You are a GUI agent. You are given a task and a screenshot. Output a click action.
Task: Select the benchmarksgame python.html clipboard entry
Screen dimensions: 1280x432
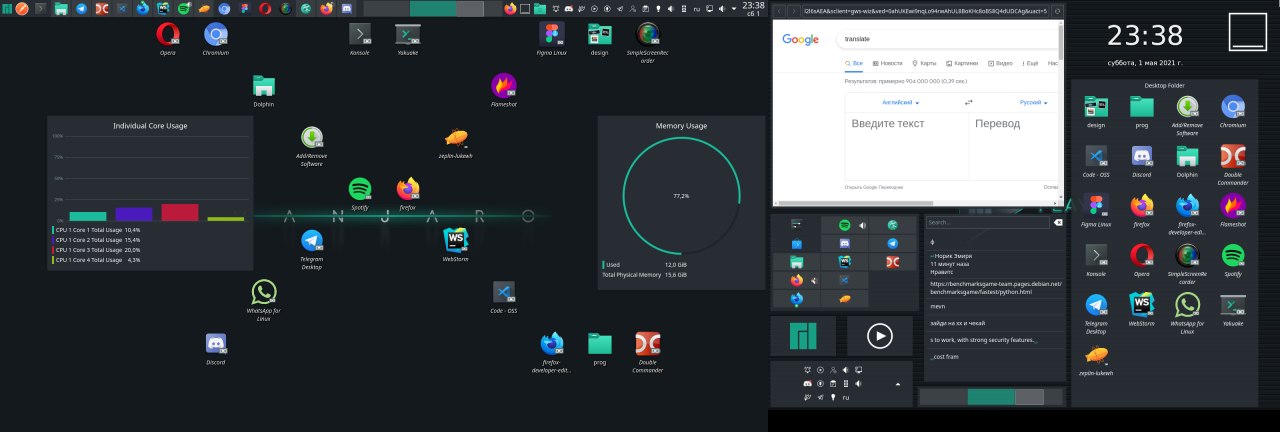coord(995,288)
